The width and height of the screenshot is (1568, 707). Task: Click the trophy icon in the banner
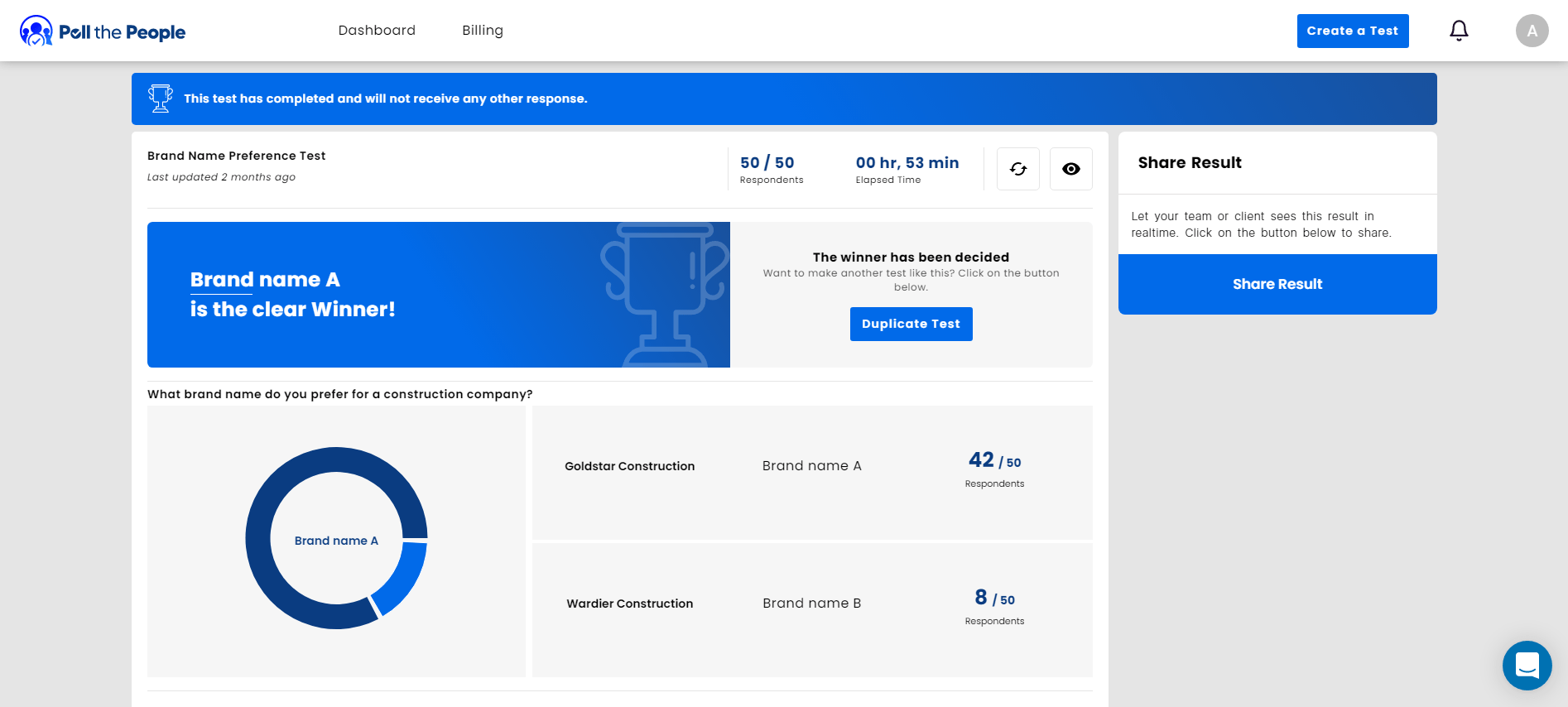pos(161,99)
